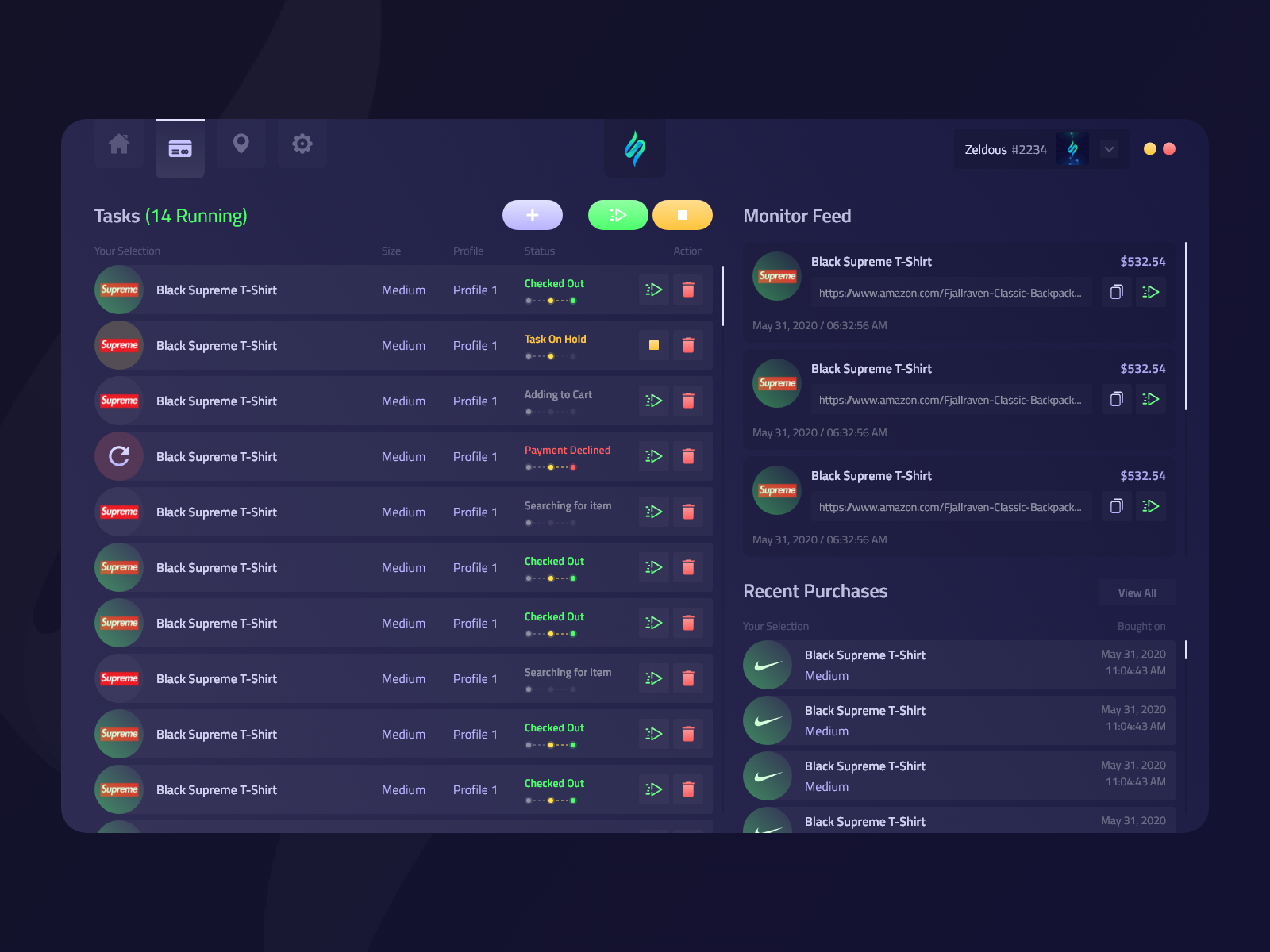Viewport: 1270px width, 952px height.
Task: Stop all tasks with the yellow button
Action: click(683, 215)
